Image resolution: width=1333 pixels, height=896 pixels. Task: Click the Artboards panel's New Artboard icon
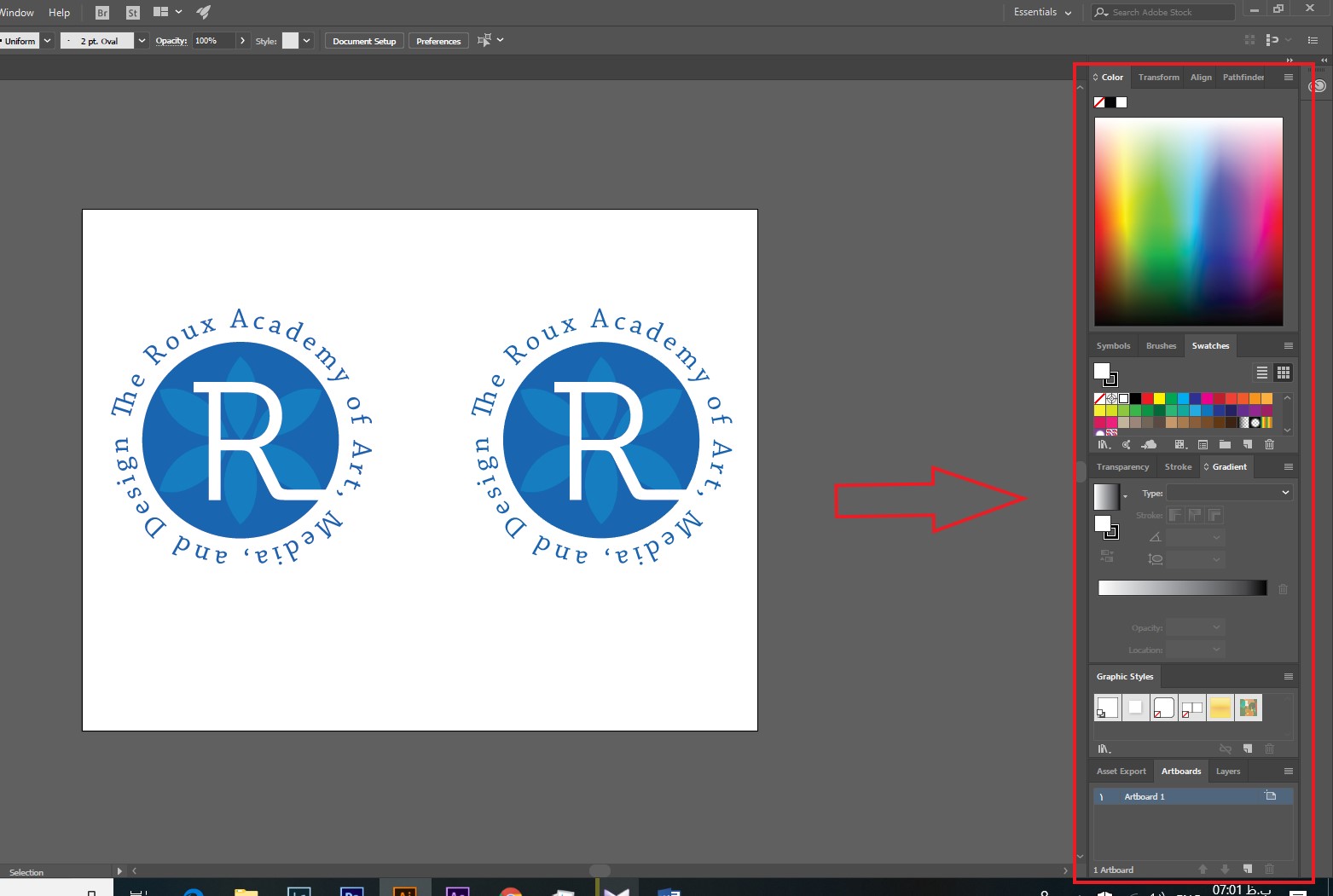click(1248, 869)
